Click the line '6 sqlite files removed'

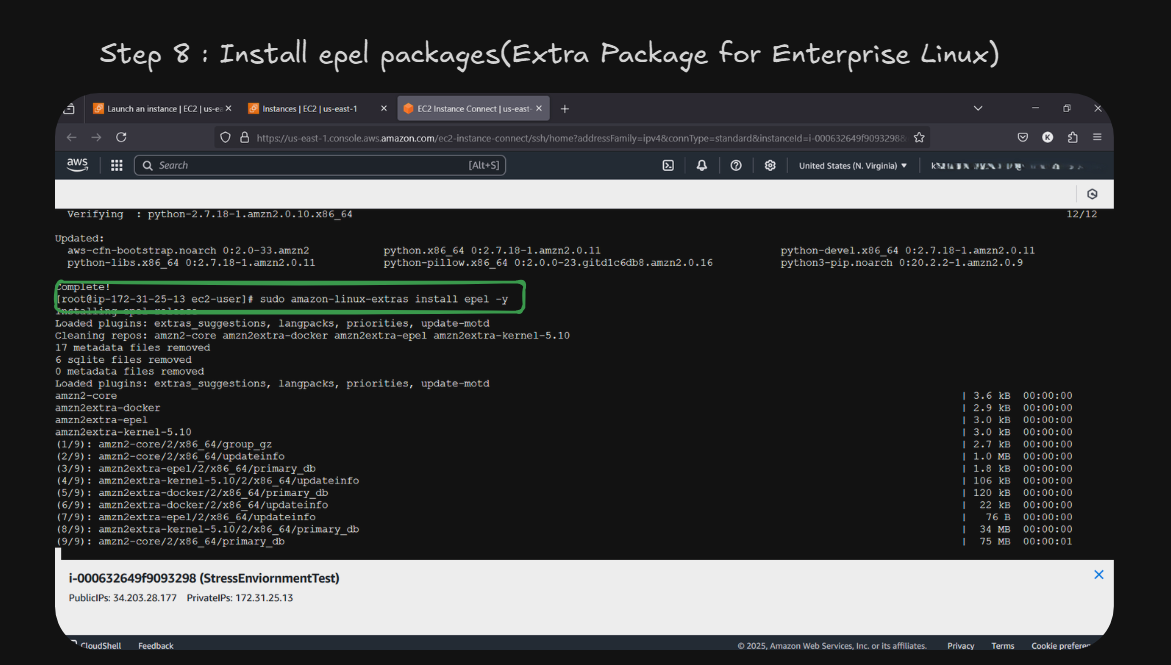(x=123, y=359)
